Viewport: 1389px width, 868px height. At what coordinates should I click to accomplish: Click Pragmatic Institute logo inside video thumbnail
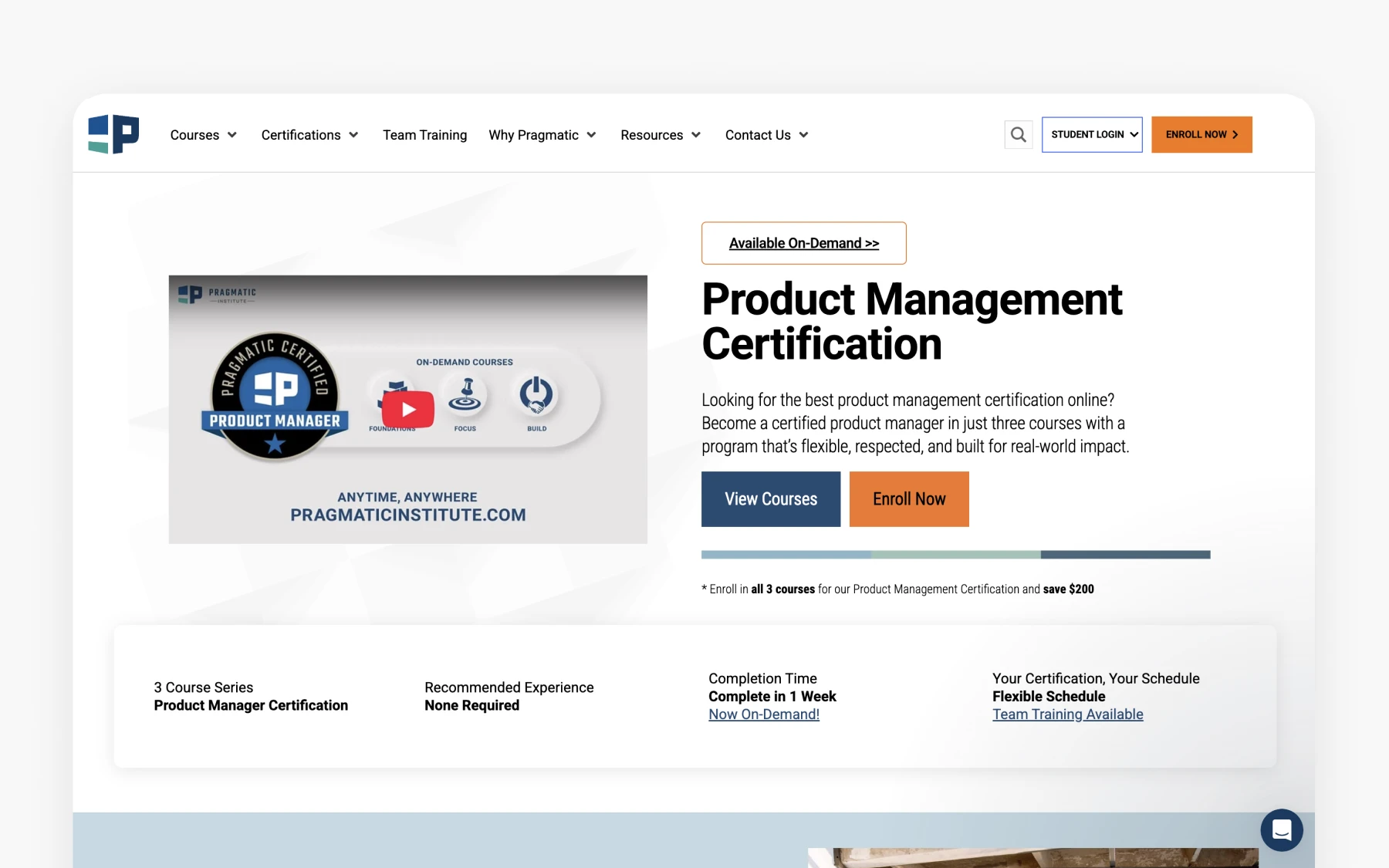coord(217,295)
